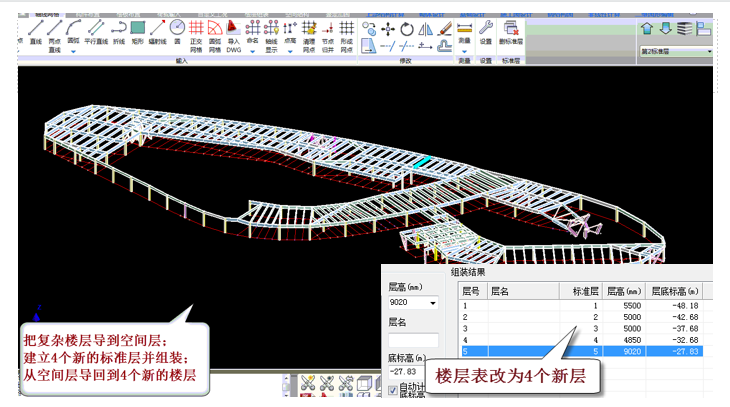Expand the dropdown arrow under 测量
The width and height of the screenshot is (730, 407).
464,52
